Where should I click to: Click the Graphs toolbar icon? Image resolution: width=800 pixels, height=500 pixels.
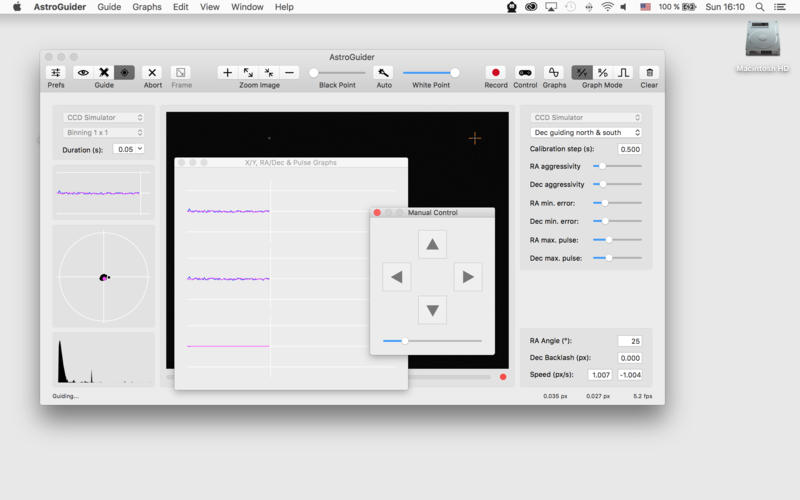pos(554,73)
